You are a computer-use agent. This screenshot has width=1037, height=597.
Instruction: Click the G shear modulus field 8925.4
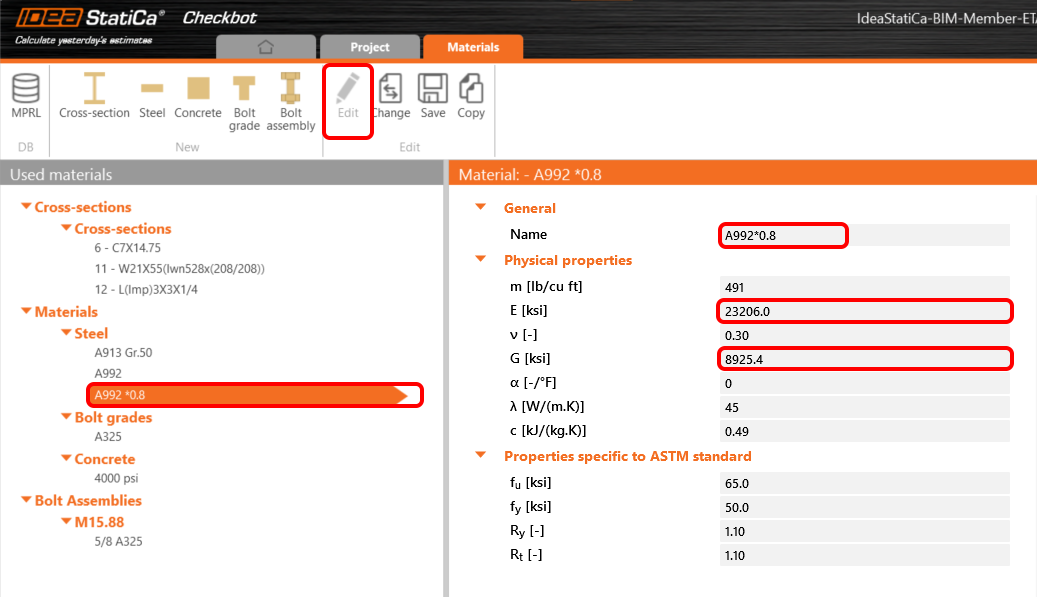(x=864, y=359)
